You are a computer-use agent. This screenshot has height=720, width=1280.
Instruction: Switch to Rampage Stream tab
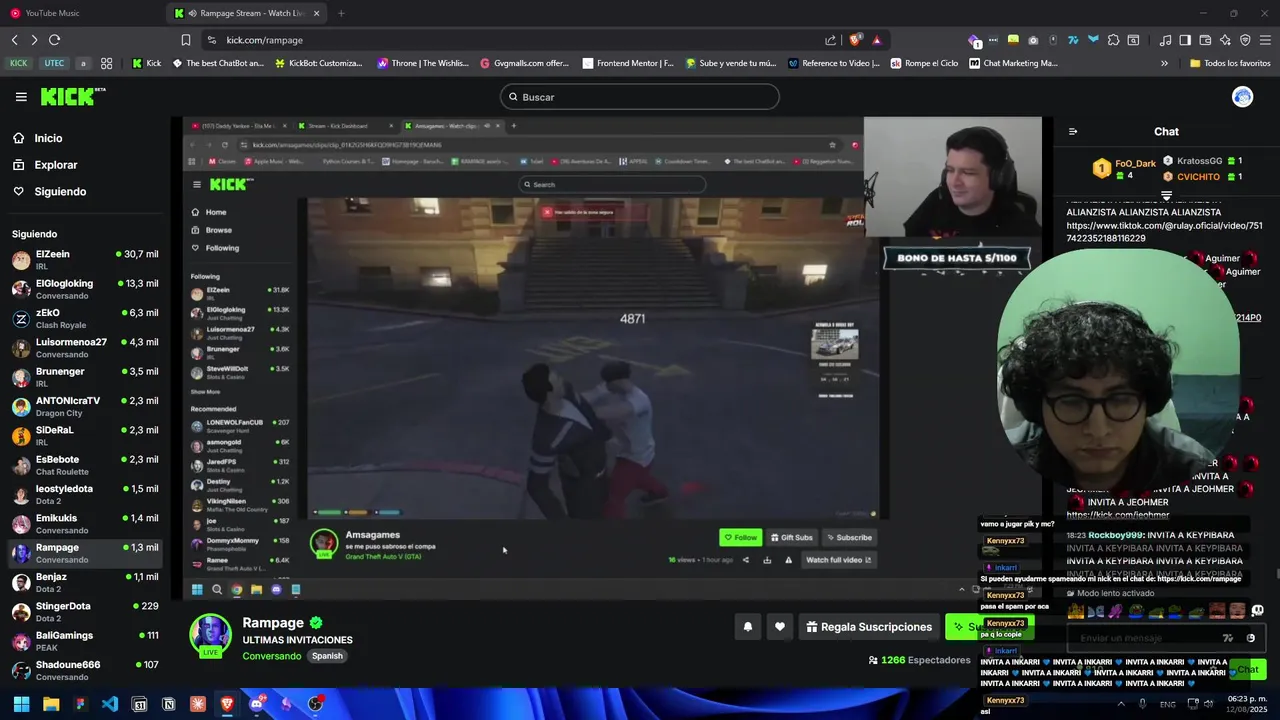[247, 13]
